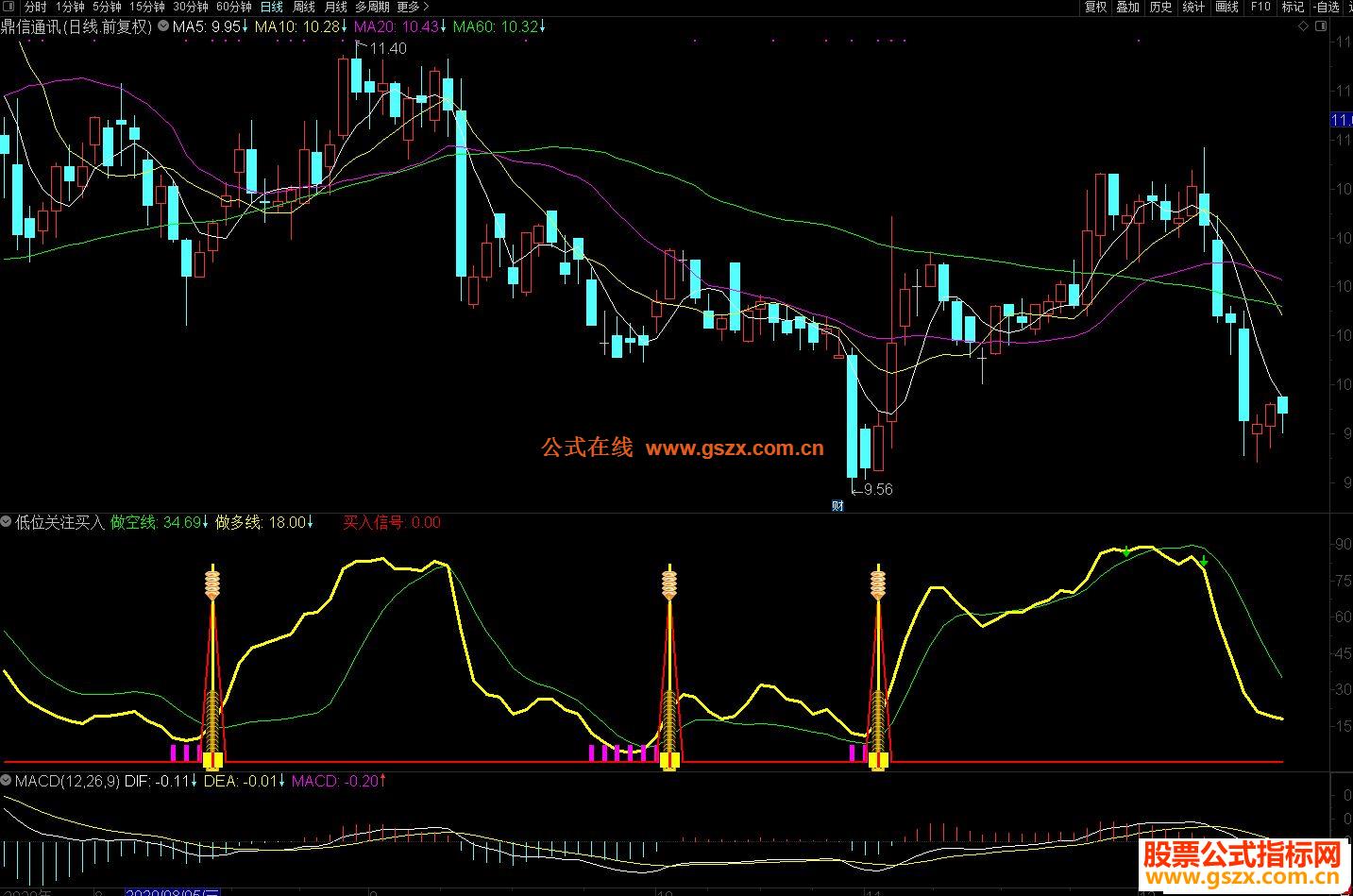Open F10 company info

(1260, 7)
